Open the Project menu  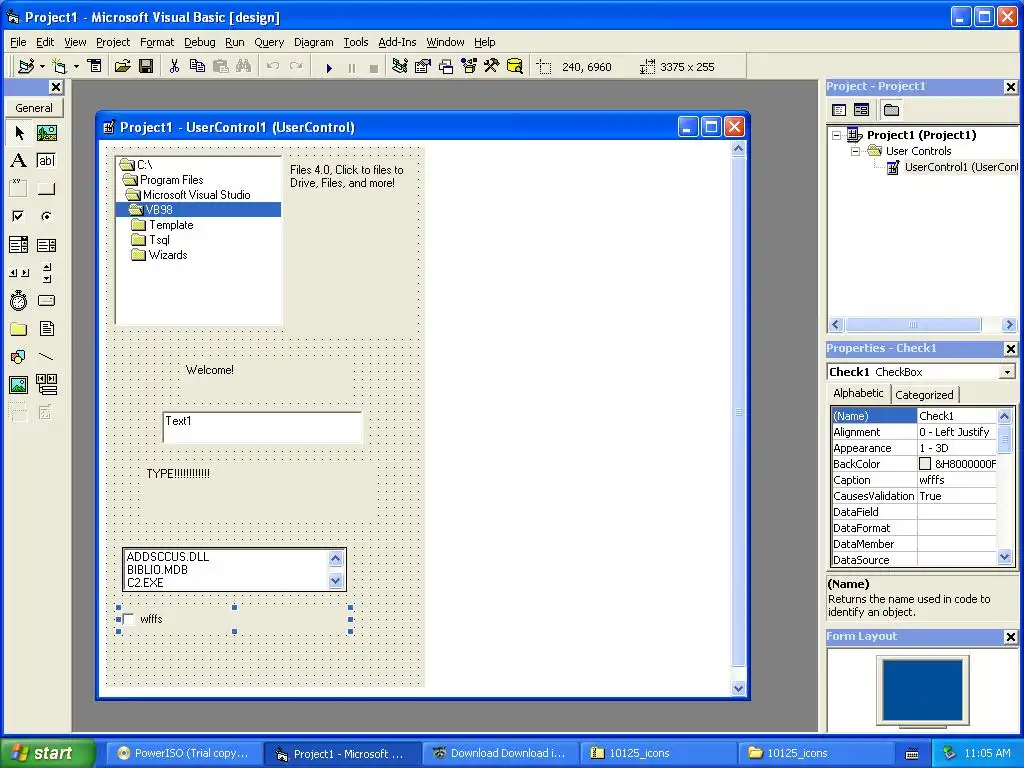[113, 42]
